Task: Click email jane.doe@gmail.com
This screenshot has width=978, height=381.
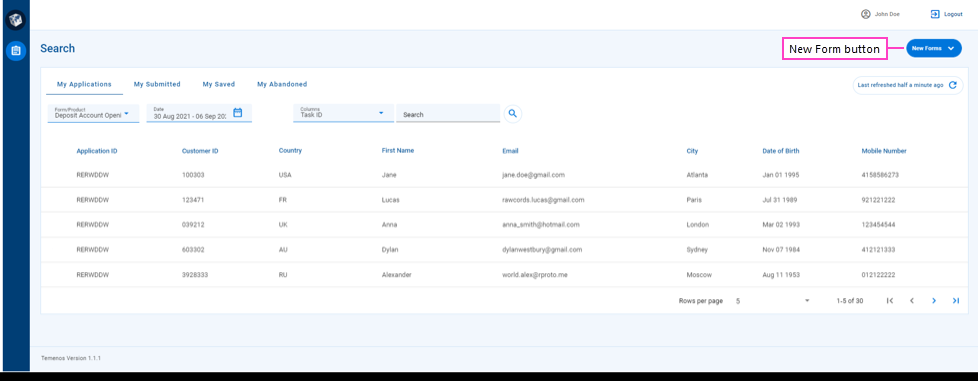Action: (x=533, y=175)
